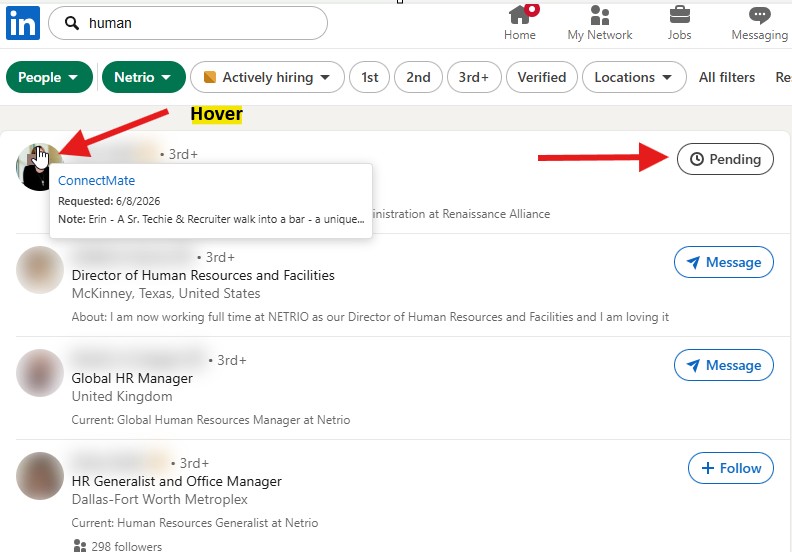Viewport: 792px width, 552px height.
Task: Click the "298 followers" text
Action: point(127,546)
